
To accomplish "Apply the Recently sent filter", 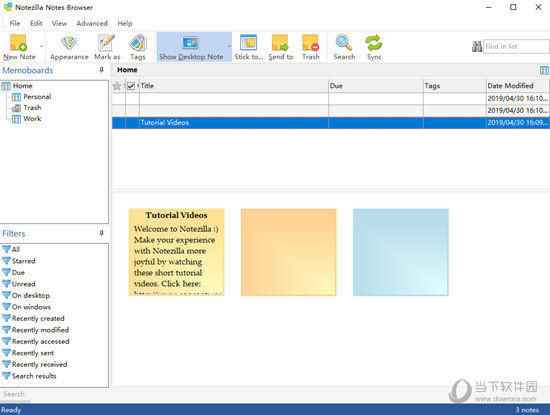I will click(x=33, y=353).
